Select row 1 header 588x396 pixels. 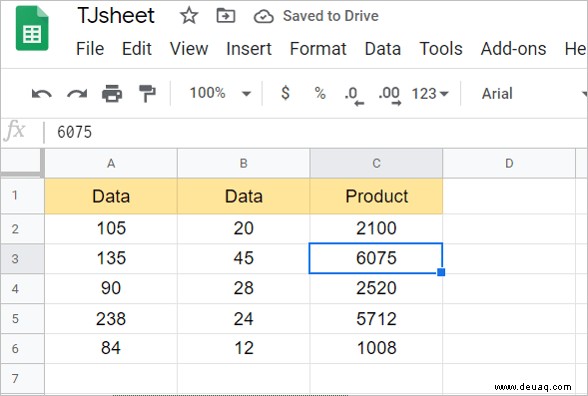tap(22, 196)
